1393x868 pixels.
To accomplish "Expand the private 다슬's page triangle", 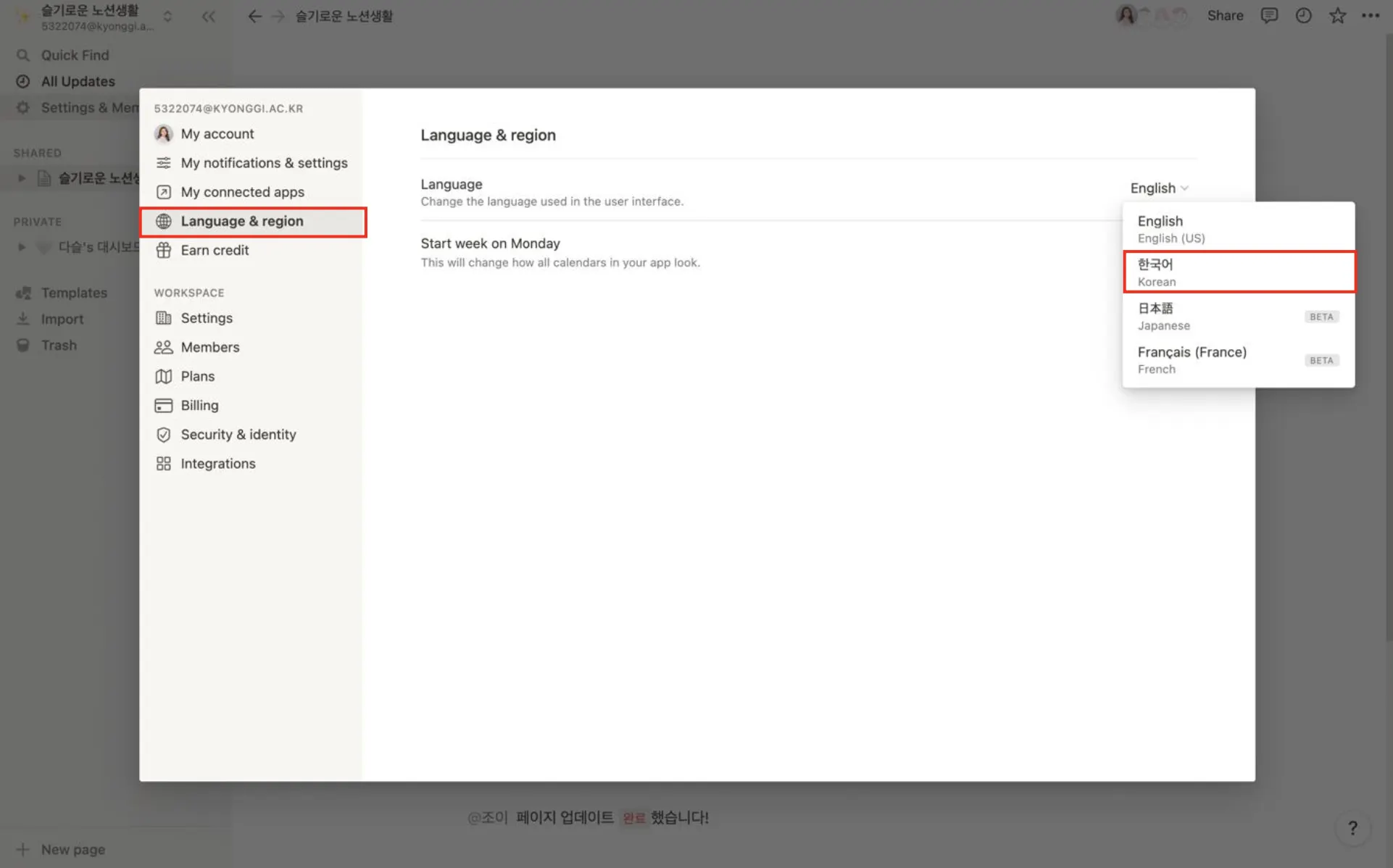I will point(22,247).
